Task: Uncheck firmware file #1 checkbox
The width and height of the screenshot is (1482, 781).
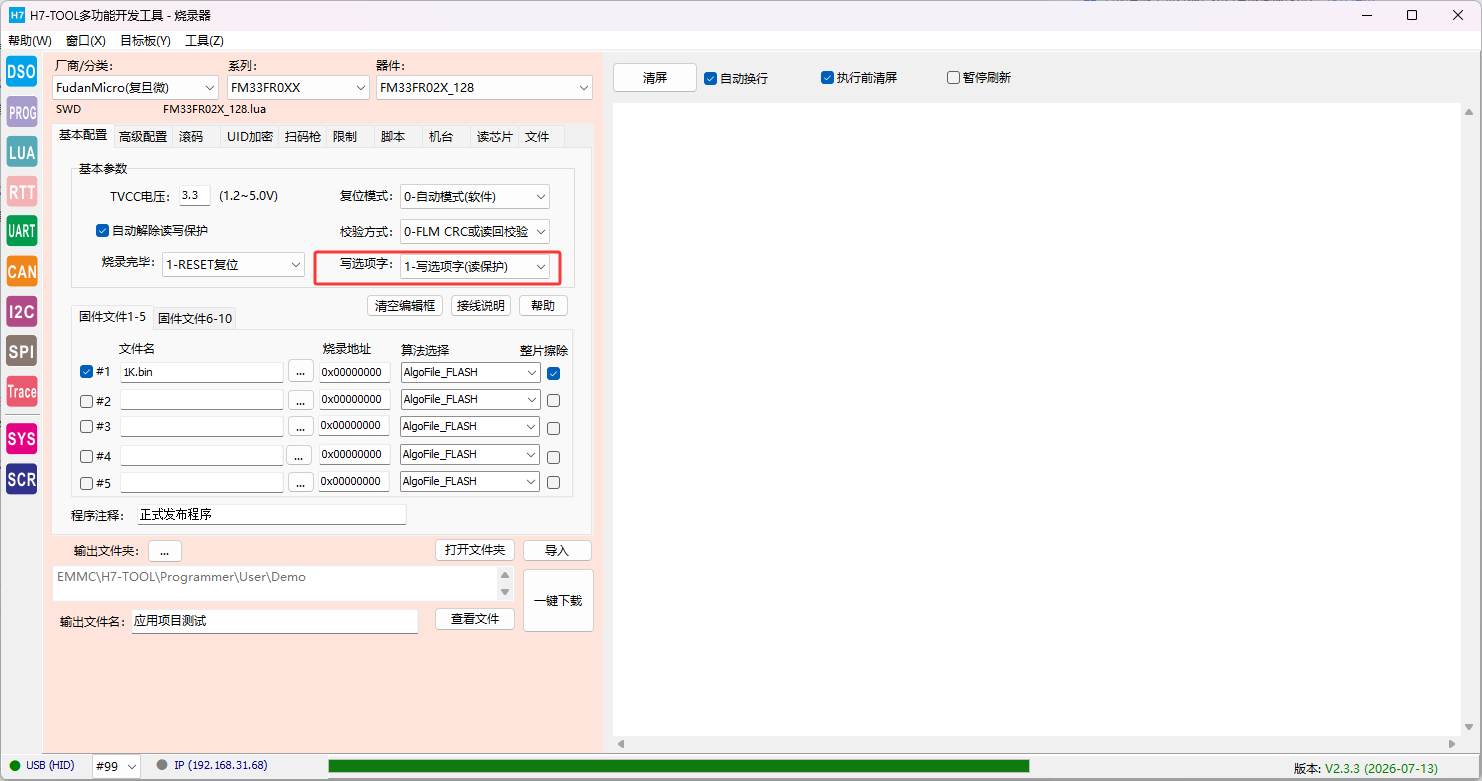Action: click(x=86, y=372)
